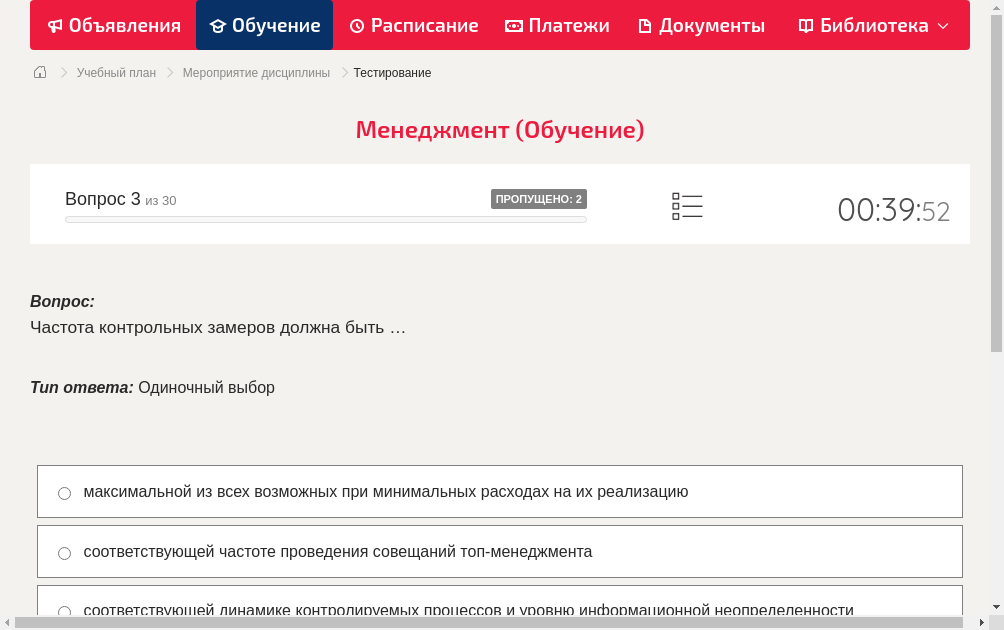Click the question progress bar
Viewport: 1004px width, 630px height.
pos(325,219)
